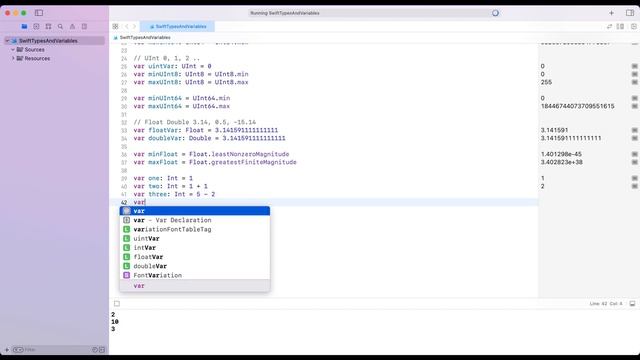Click the plus button in navigator footer
Image resolution: width=640 pixels, height=360 pixels.
(7, 350)
